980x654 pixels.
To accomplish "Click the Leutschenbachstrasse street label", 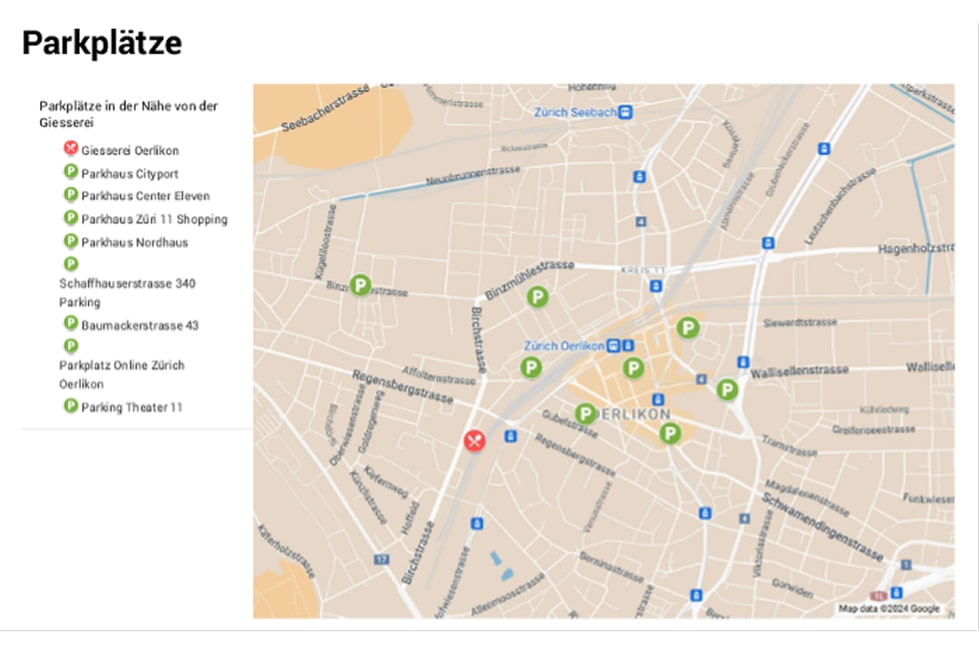I will coord(840,206).
